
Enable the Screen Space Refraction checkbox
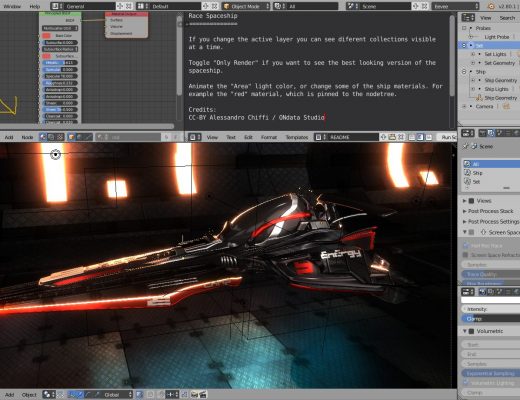(x=466, y=255)
